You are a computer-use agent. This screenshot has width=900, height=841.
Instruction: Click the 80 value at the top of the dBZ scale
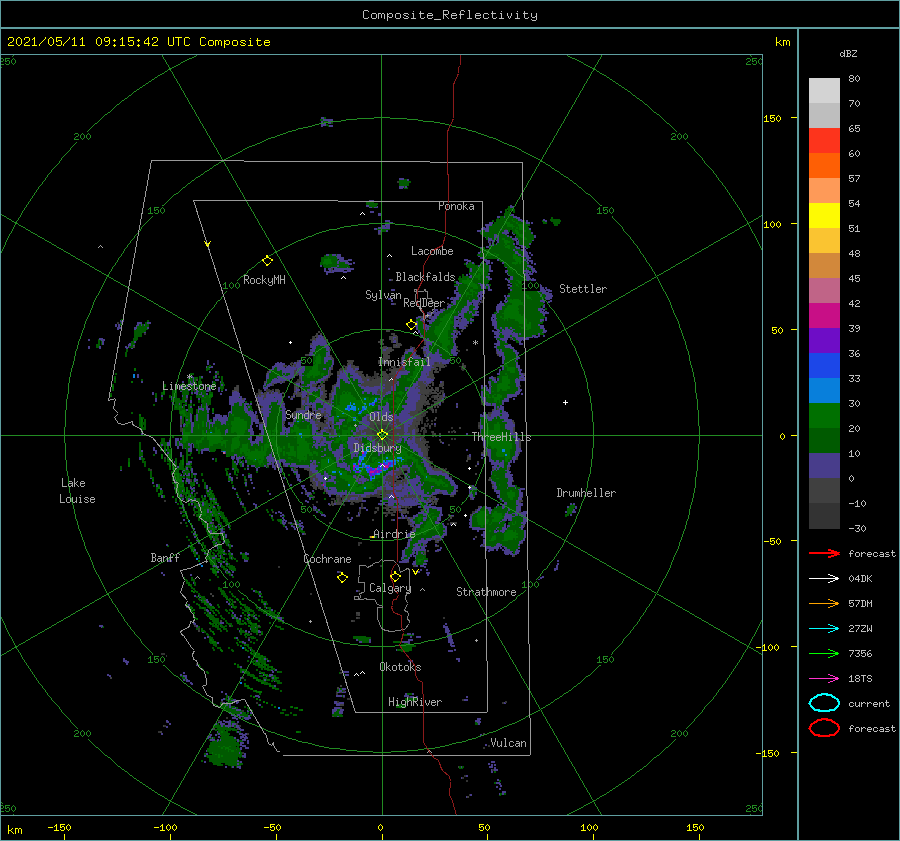coord(854,79)
